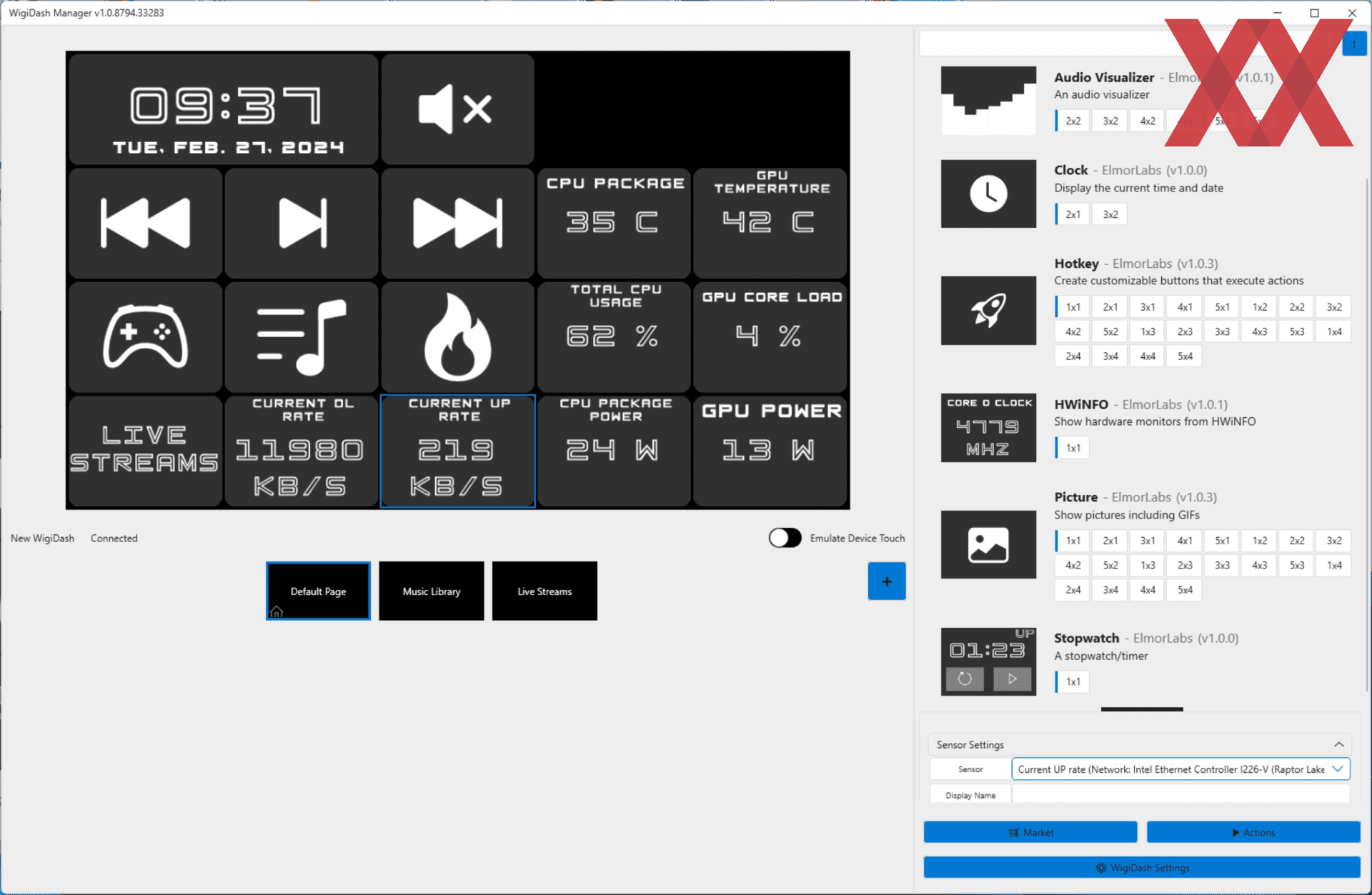
Task: Select the GPU Core Load widget
Action: click(x=770, y=336)
